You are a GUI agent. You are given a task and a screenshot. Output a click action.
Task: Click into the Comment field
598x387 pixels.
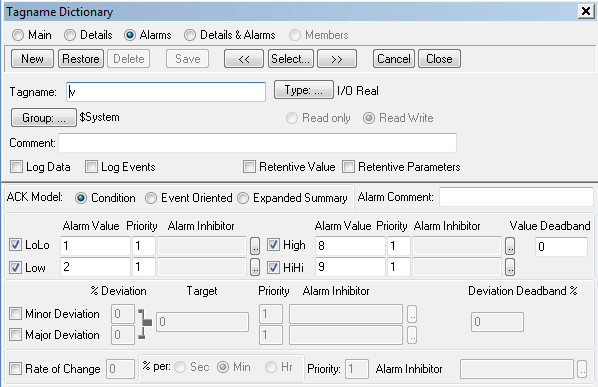click(257, 143)
